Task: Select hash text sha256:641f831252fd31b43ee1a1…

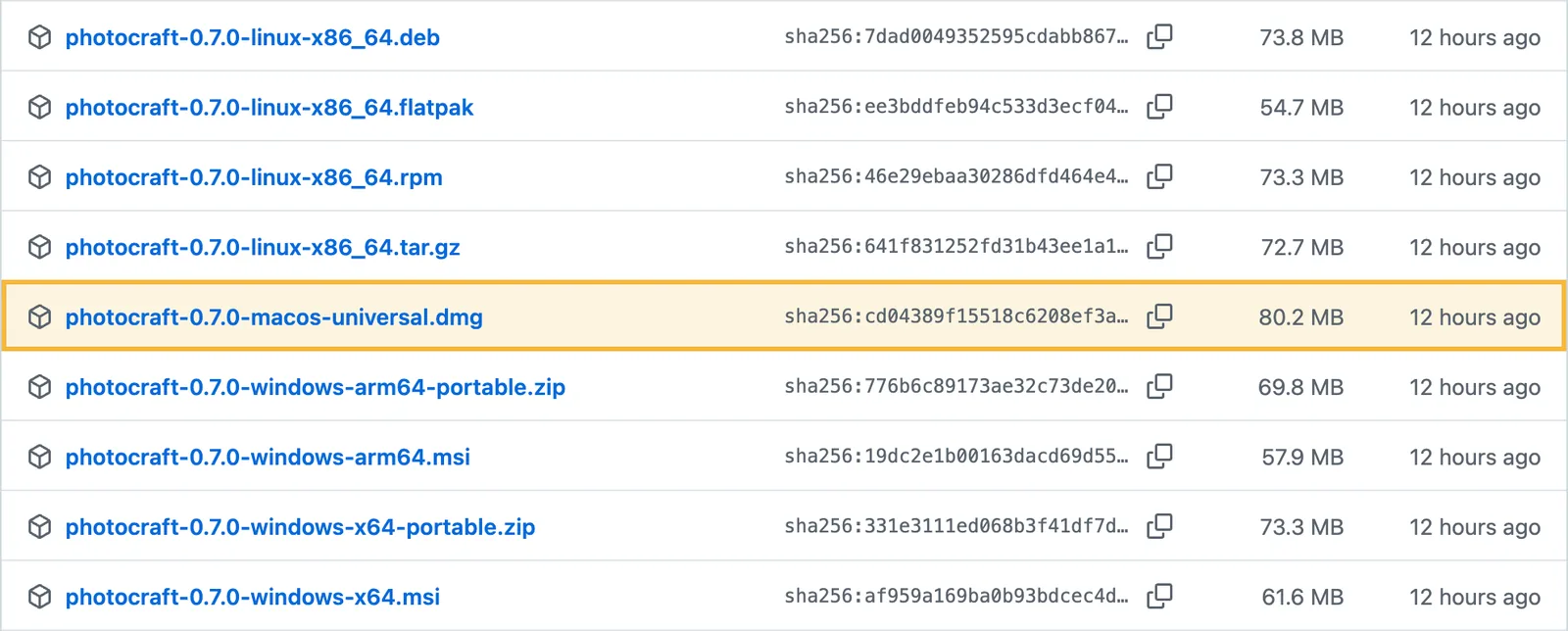Action: coord(956,246)
